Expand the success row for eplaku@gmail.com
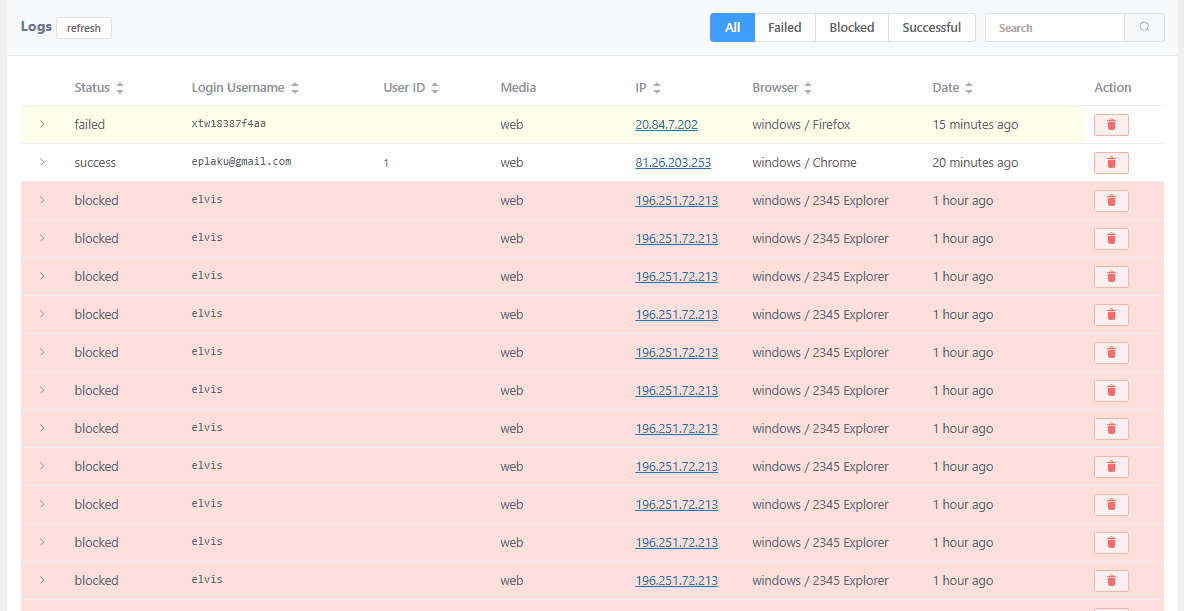This screenshot has height=611, width=1184. click(41, 162)
